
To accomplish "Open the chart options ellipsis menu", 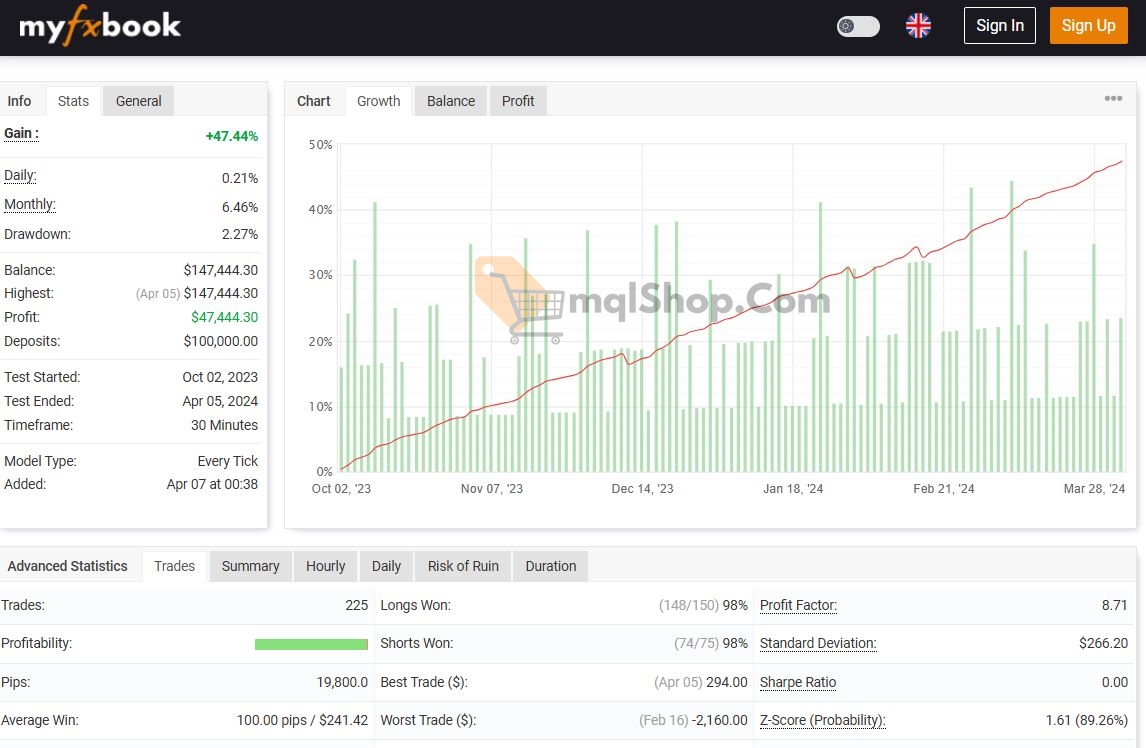I will [1113, 98].
